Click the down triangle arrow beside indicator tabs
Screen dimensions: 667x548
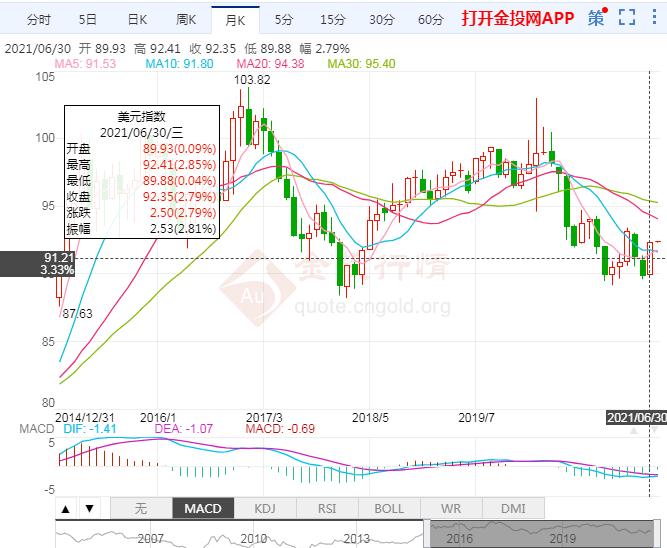point(88,509)
